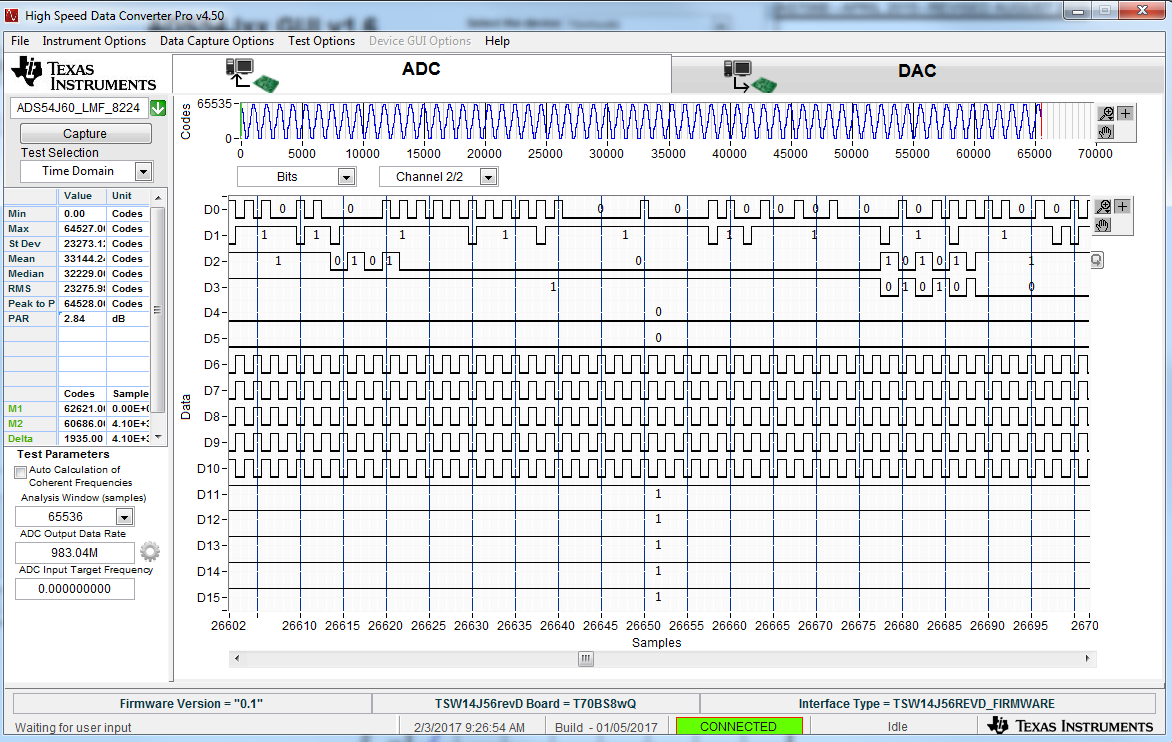Screen dimensions: 1172x742
Task: Open the gear settings beside ADC Output Data Rate
Action: [149, 551]
